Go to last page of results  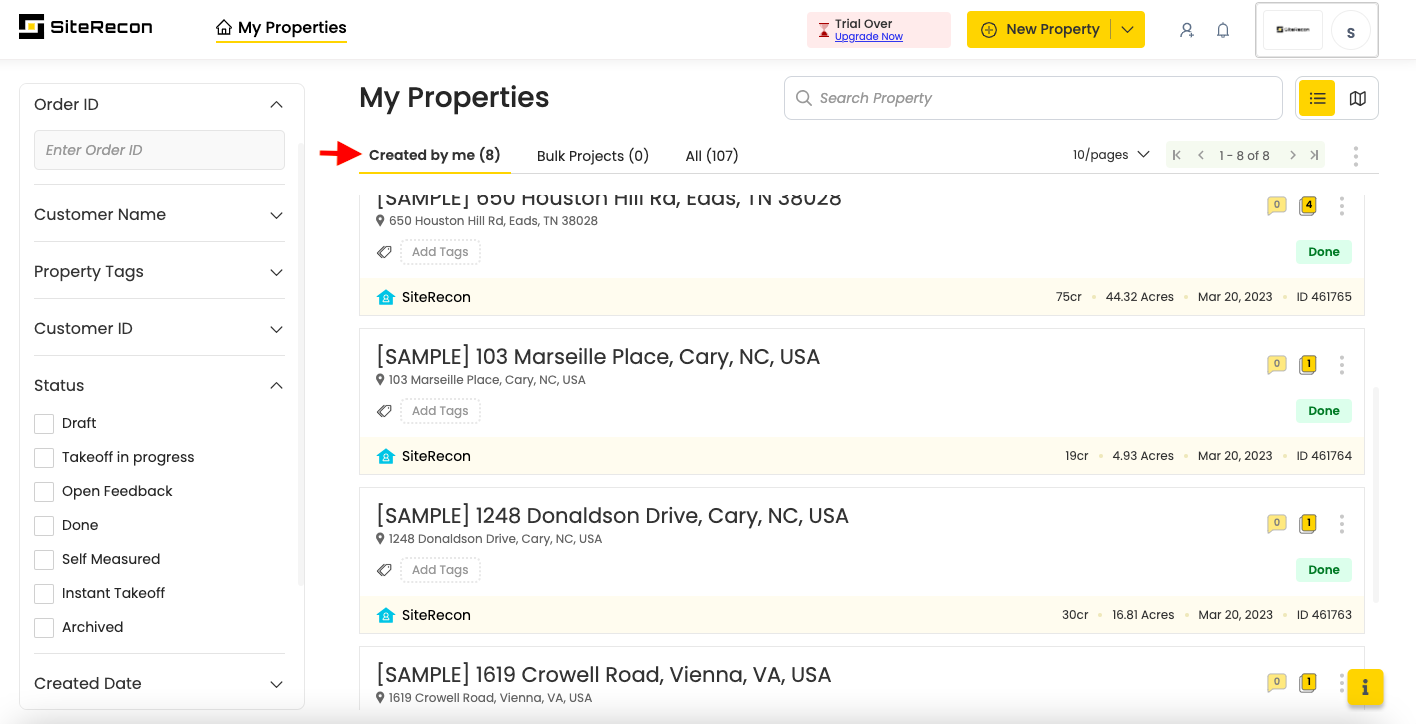pos(1315,155)
